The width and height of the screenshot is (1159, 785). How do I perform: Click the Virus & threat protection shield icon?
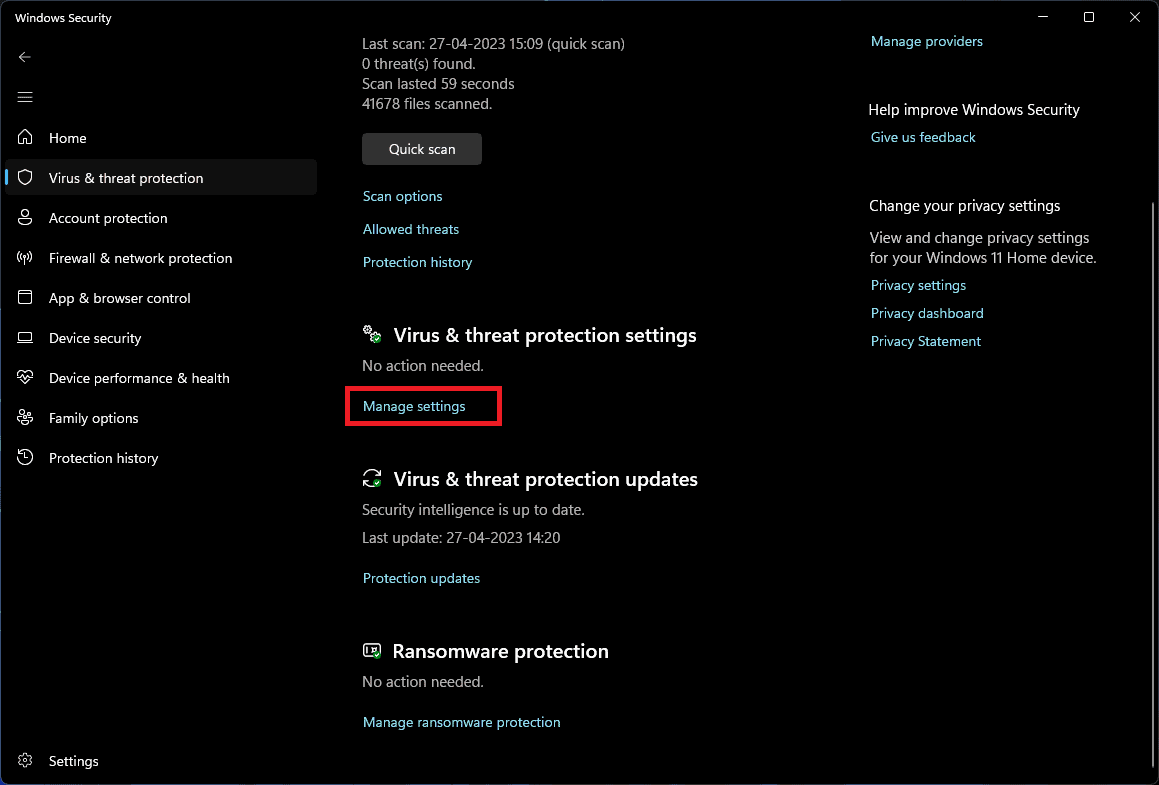(25, 177)
